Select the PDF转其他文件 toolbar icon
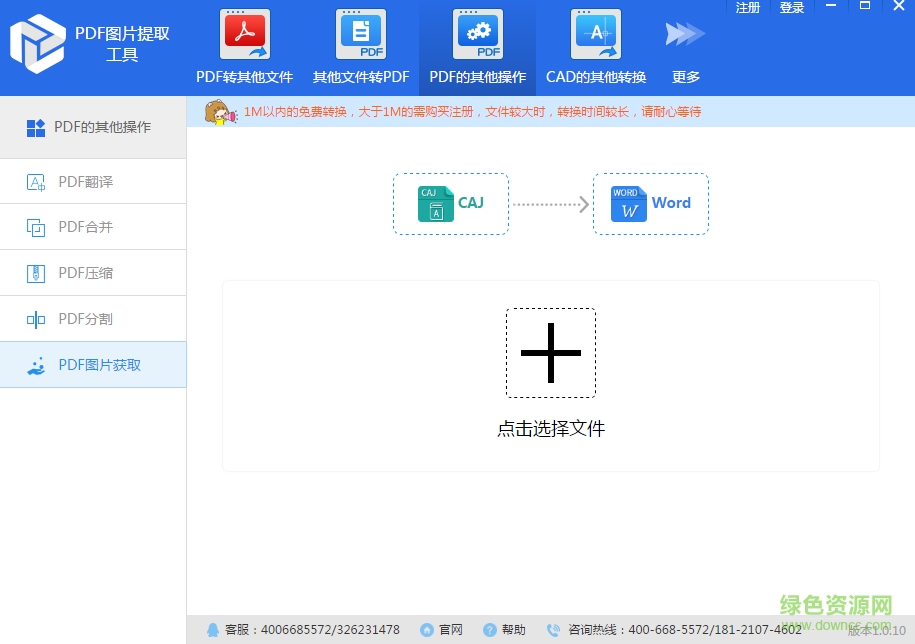 coord(244,33)
